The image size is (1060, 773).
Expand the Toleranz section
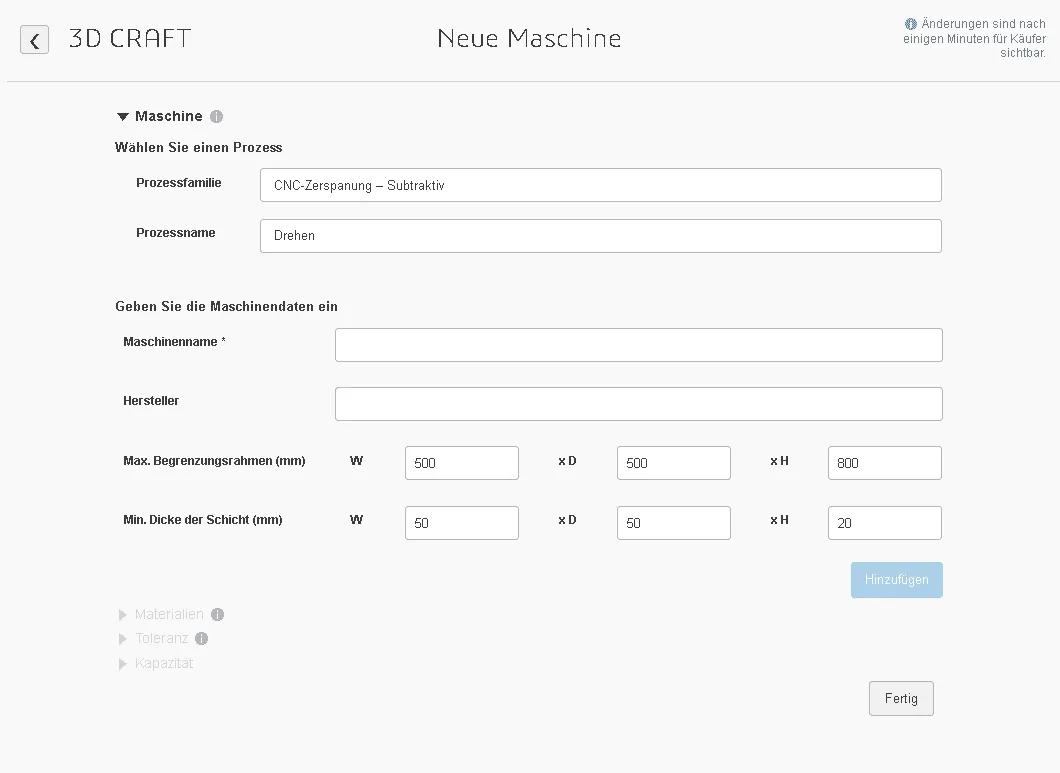point(123,639)
